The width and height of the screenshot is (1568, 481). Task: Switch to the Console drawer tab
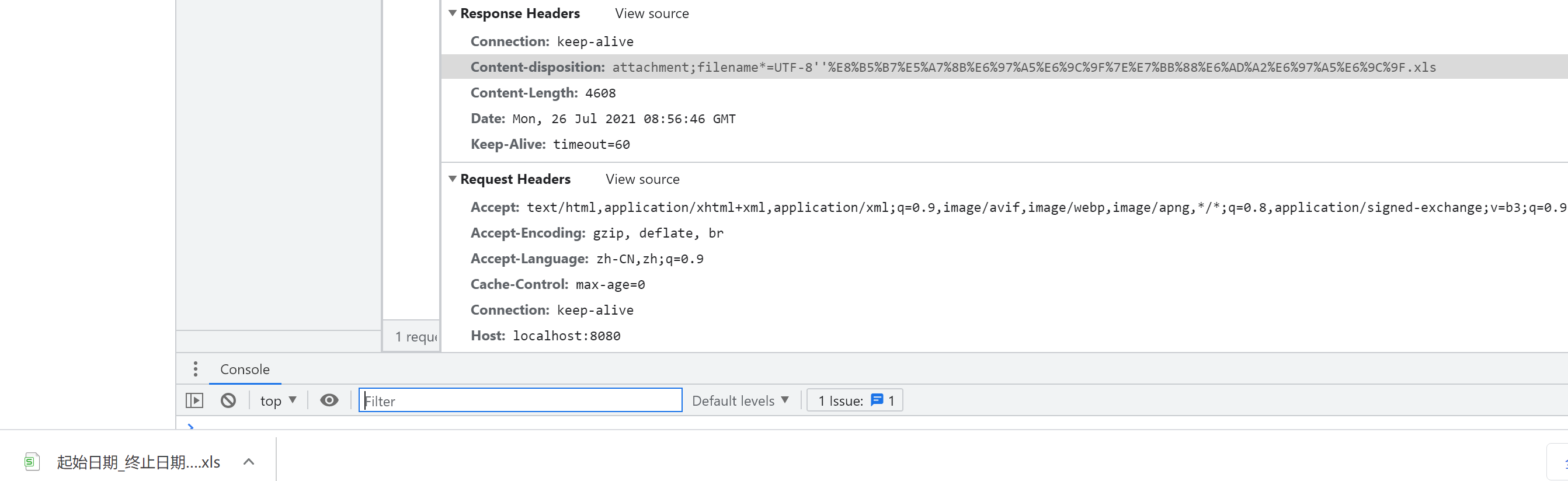click(x=245, y=369)
